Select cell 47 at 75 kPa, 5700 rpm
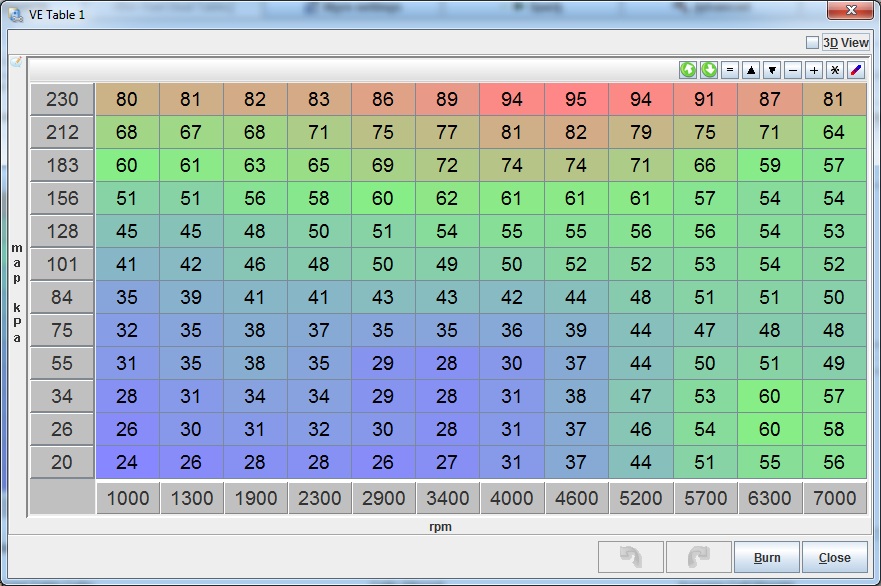The width and height of the screenshot is (881, 586). (x=705, y=330)
